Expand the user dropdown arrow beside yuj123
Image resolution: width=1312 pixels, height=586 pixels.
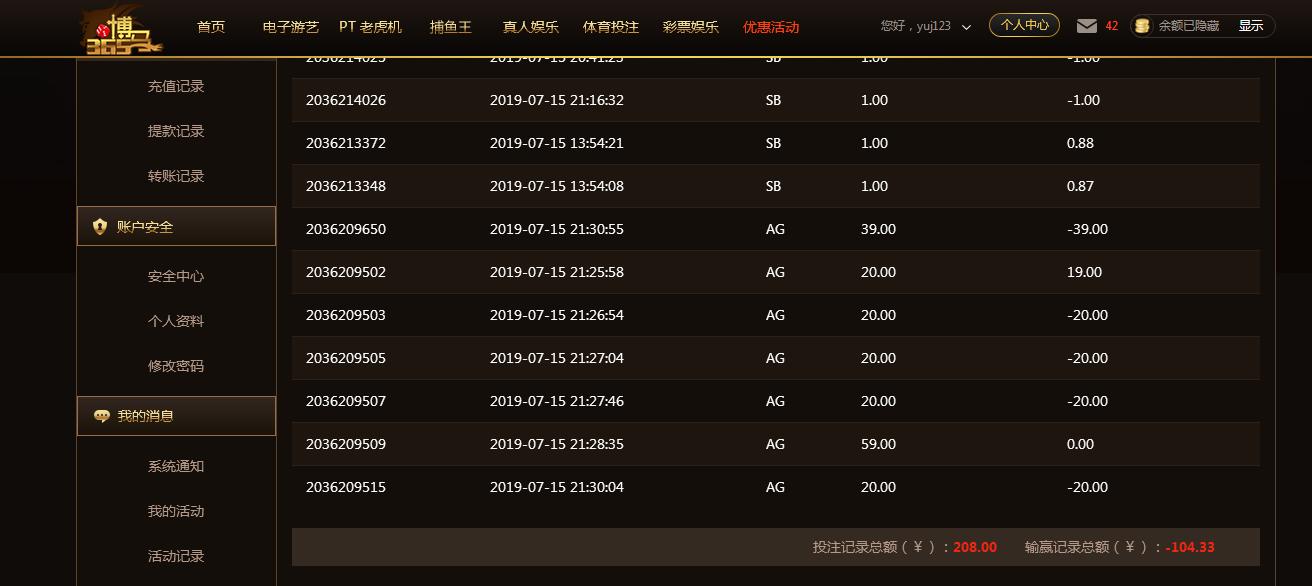tap(966, 27)
